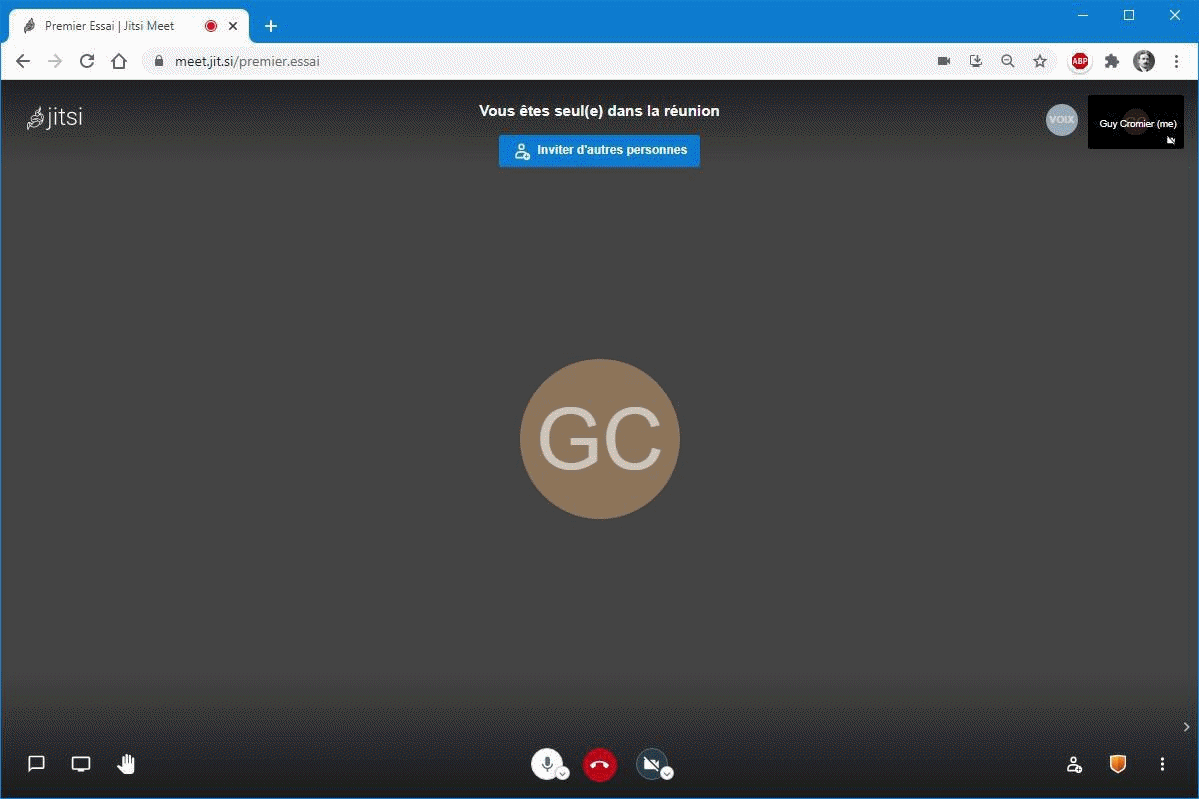Viewport: 1199px width, 799px height.
Task: View site security lock info
Action: pyautogui.click(x=158, y=61)
